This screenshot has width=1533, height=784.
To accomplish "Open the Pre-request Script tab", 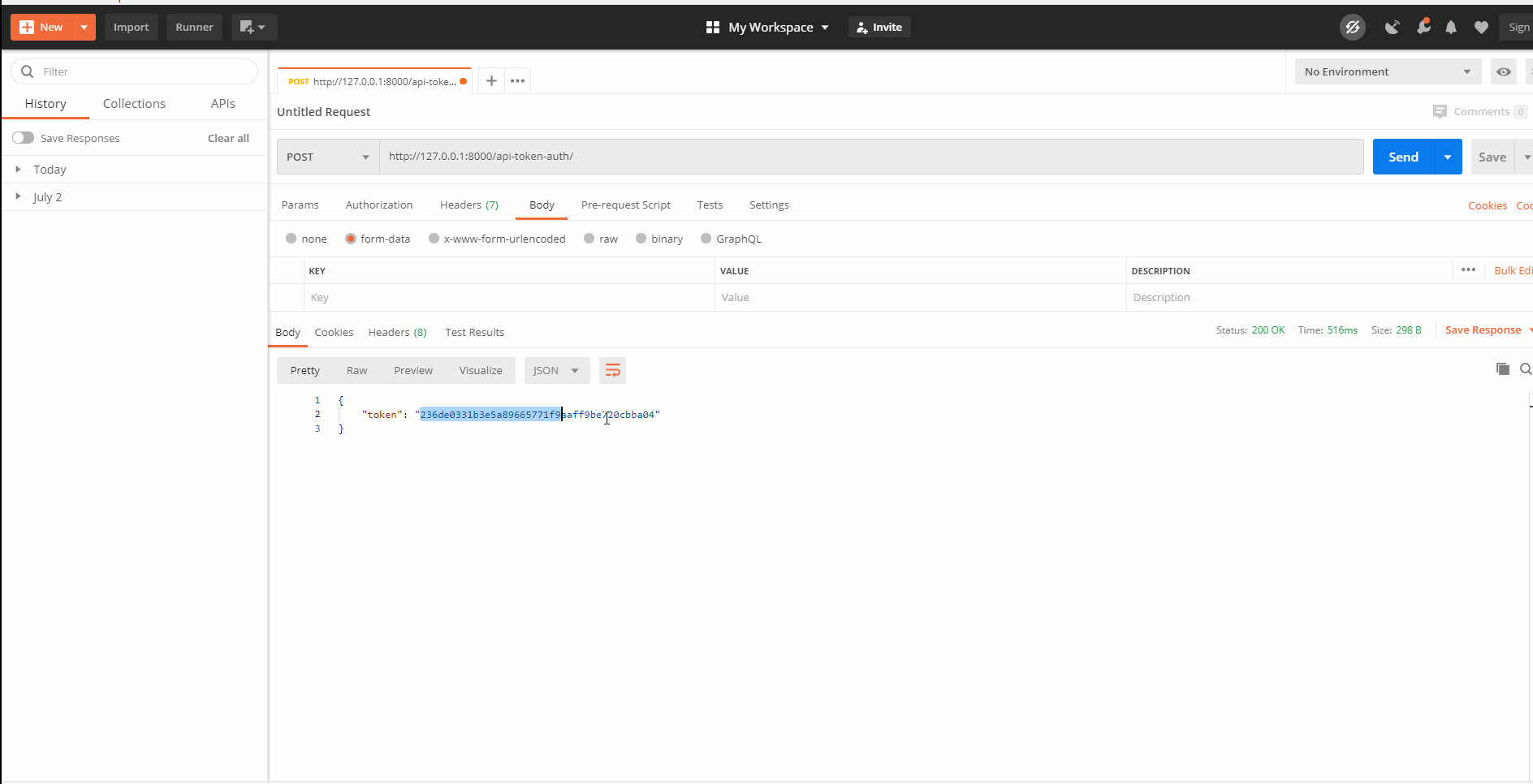I will pyautogui.click(x=625, y=205).
